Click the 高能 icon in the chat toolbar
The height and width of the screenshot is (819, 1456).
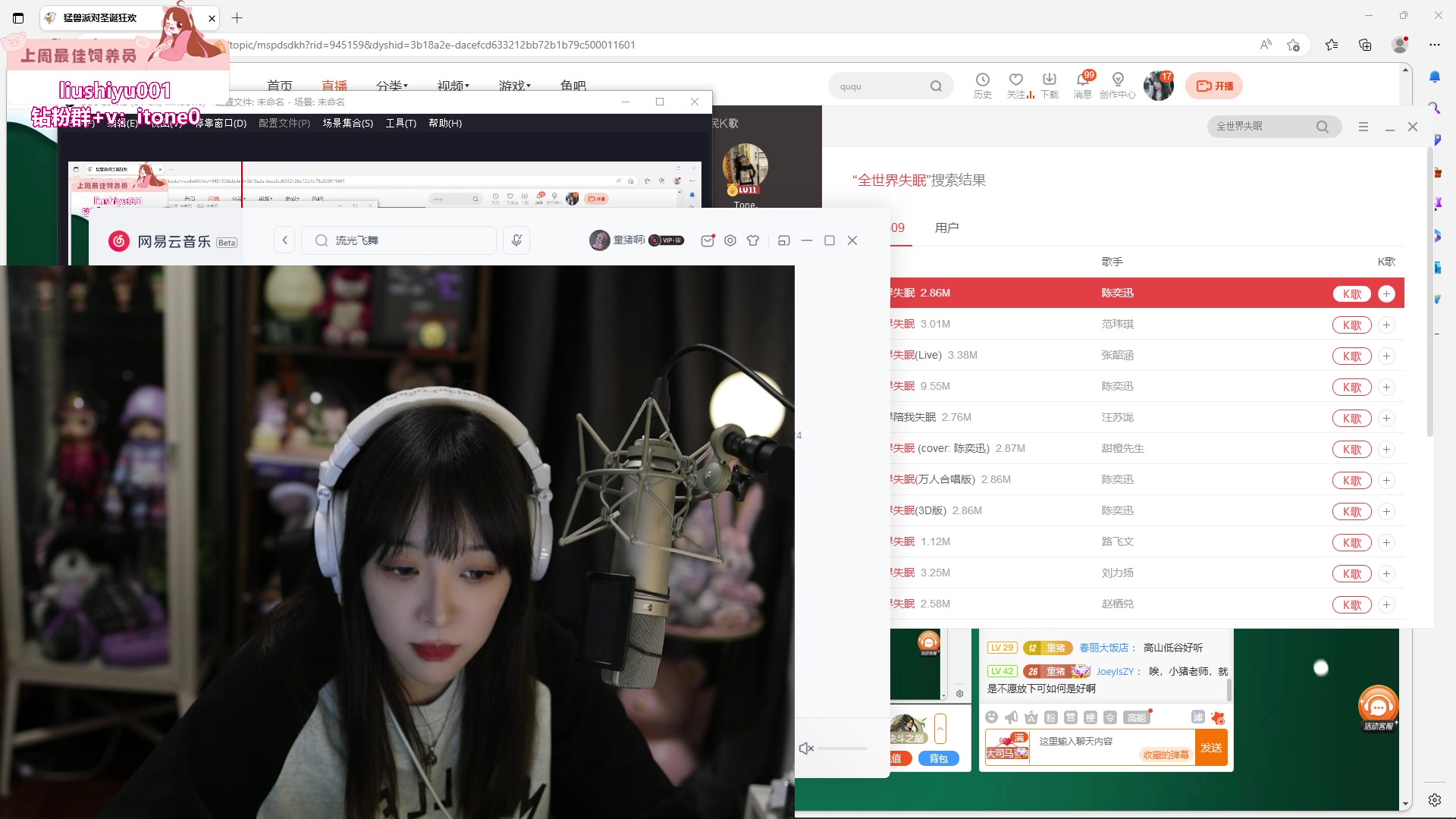pyautogui.click(x=1136, y=717)
